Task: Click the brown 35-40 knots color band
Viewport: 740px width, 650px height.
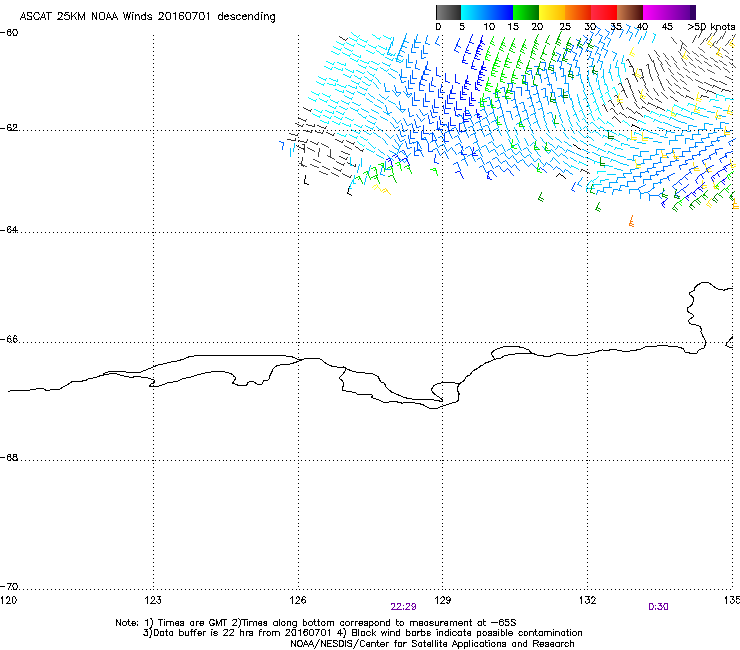Action: [630, 12]
